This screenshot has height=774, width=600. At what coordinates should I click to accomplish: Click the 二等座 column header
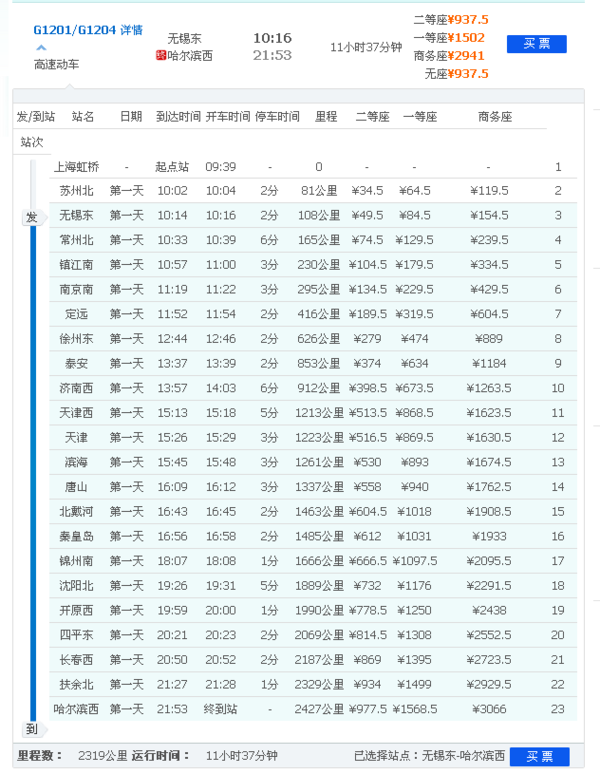pos(373,116)
